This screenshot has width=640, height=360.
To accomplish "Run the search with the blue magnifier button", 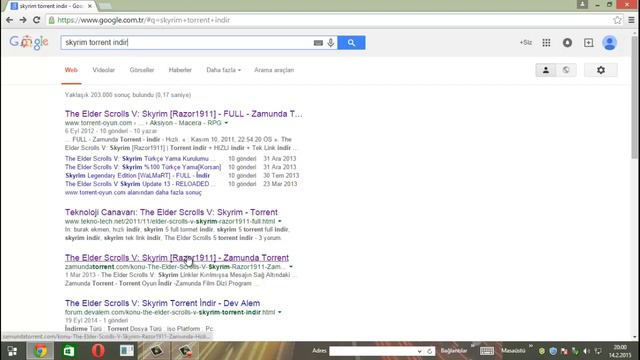I will click(351, 42).
